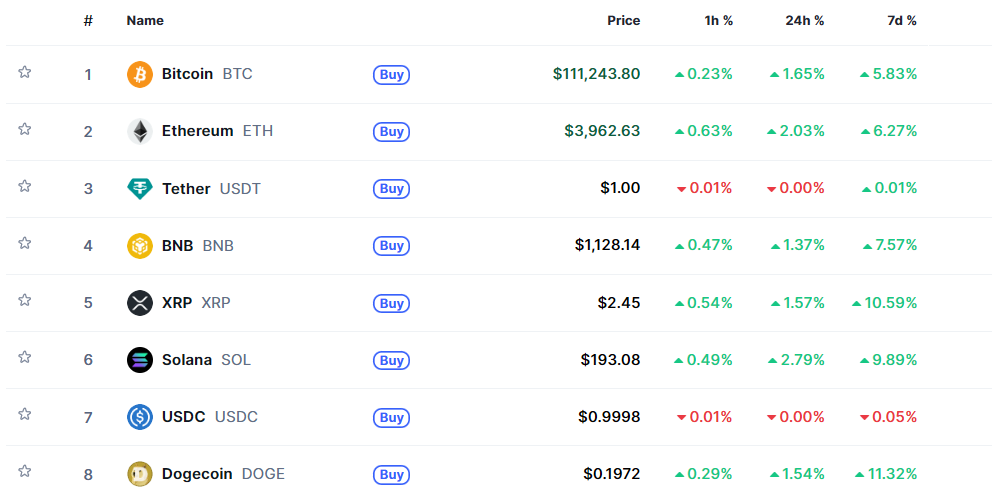Sort the table by Price column
This screenshot has width=992, height=501.
coord(623,20)
